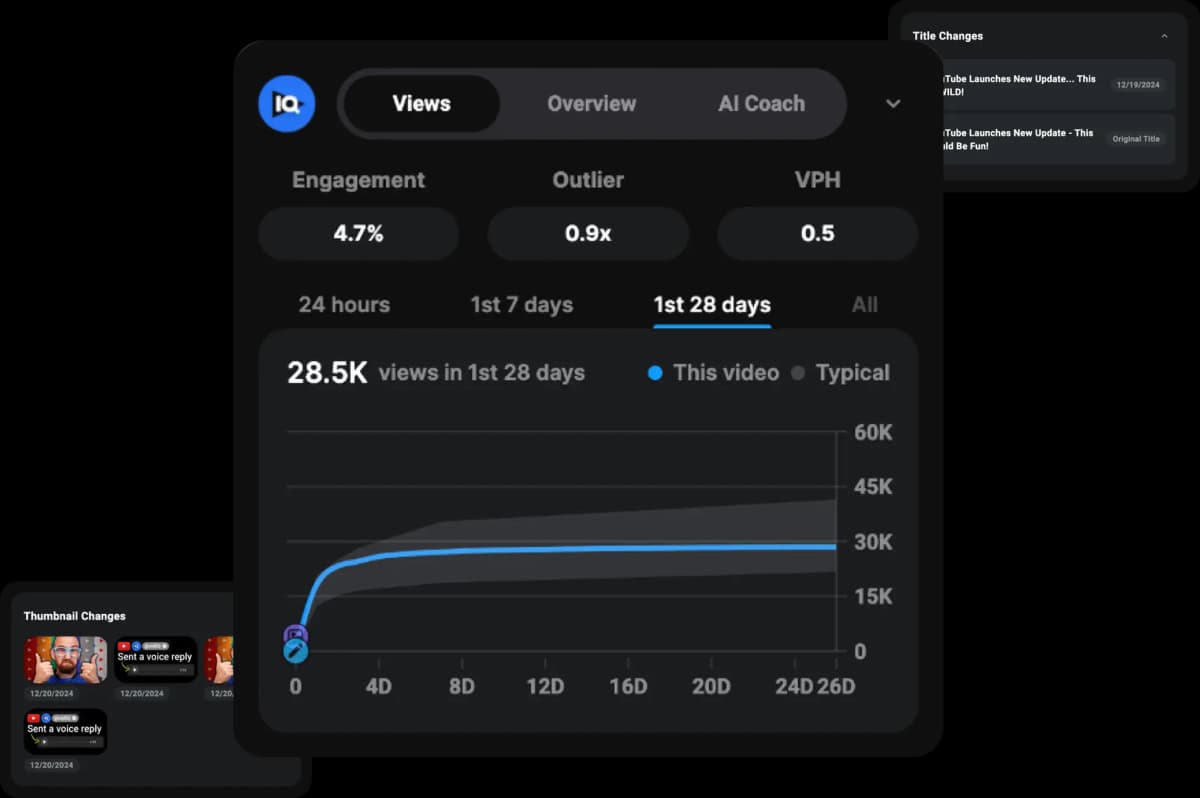
Task: Click the blue pencil title-change marker on the chart
Action: (x=296, y=650)
